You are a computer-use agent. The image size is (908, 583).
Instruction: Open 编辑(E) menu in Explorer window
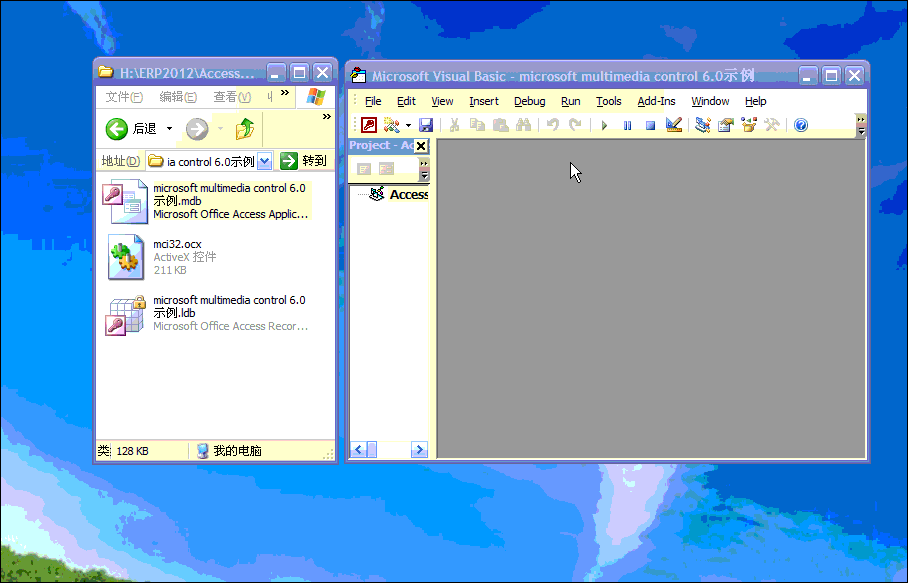tap(178, 97)
